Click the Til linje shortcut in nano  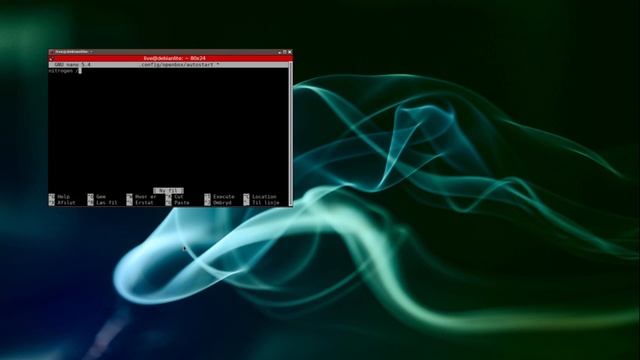click(262, 202)
